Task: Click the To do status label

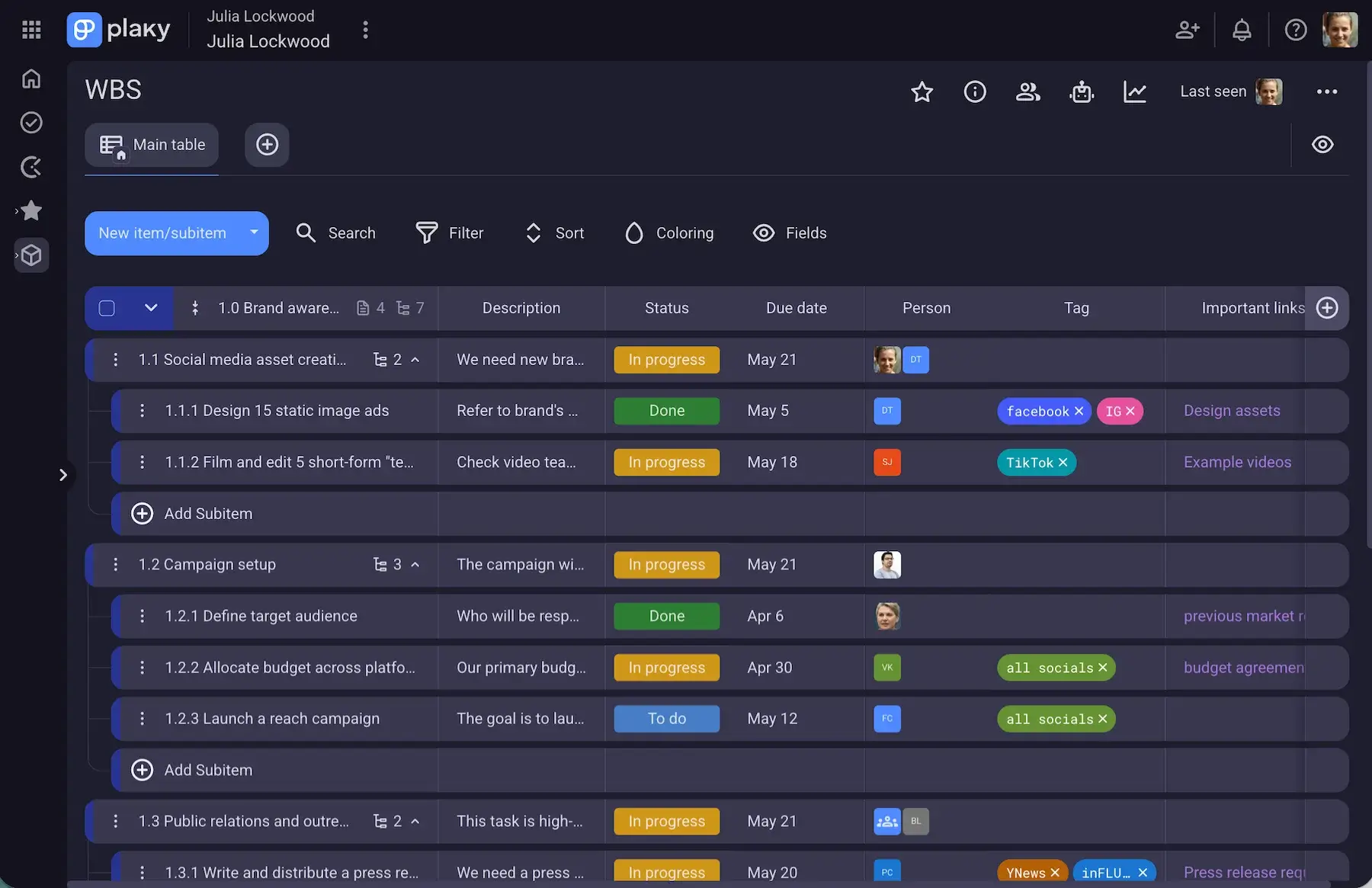Action: pos(666,719)
